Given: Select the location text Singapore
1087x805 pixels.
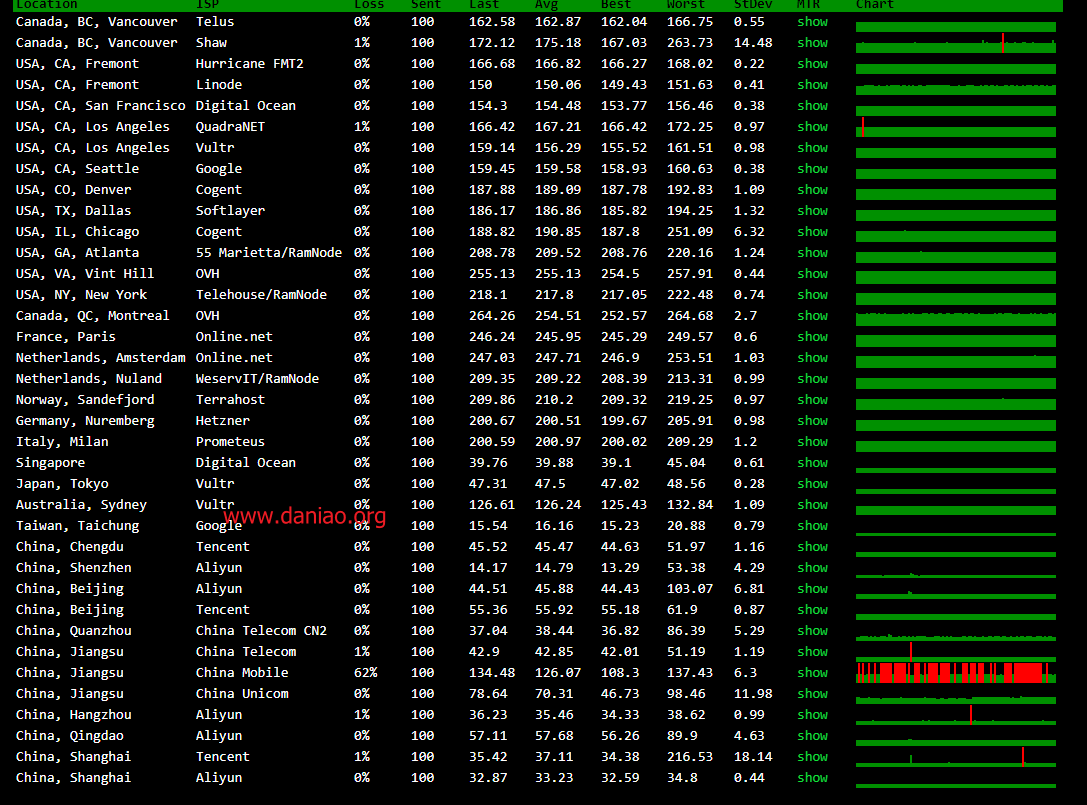Looking at the screenshot, I should coord(50,463).
